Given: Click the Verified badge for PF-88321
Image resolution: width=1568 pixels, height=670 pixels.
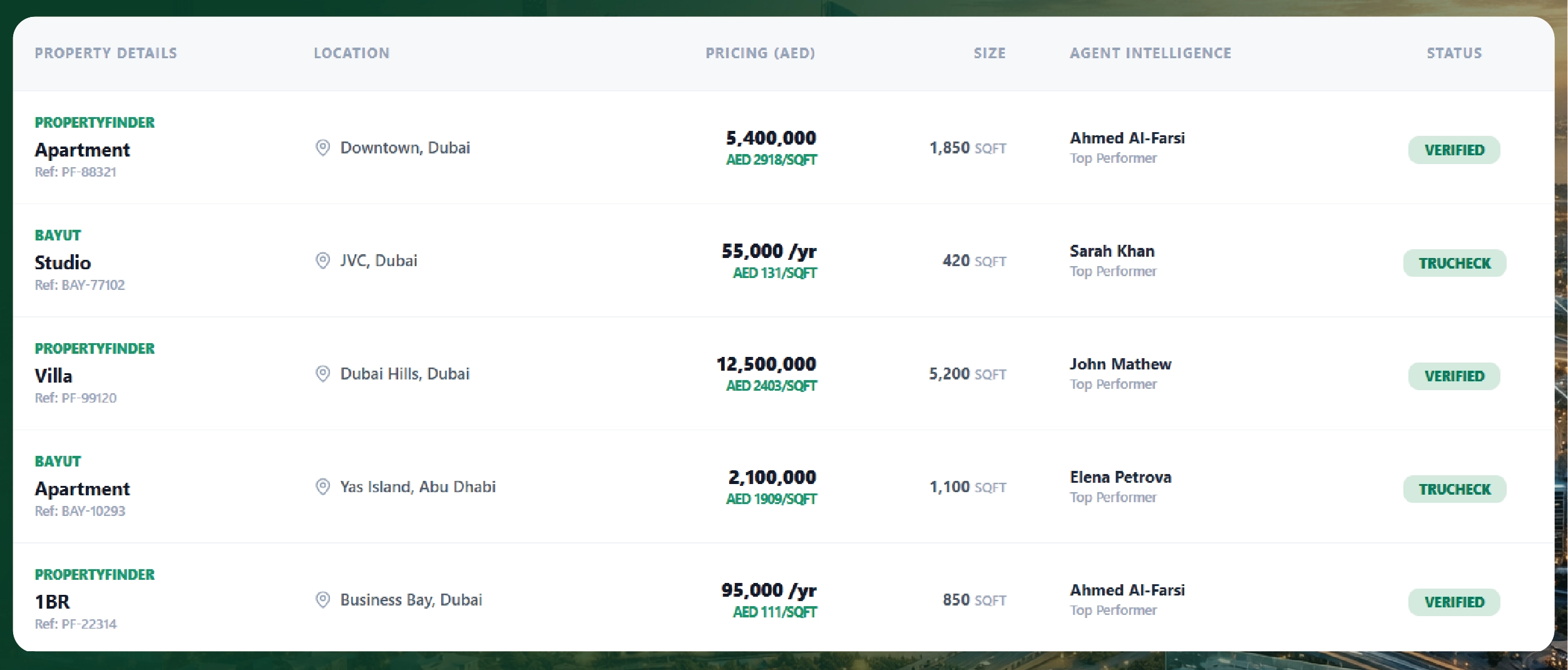Looking at the screenshot, I should point(1453,150).
